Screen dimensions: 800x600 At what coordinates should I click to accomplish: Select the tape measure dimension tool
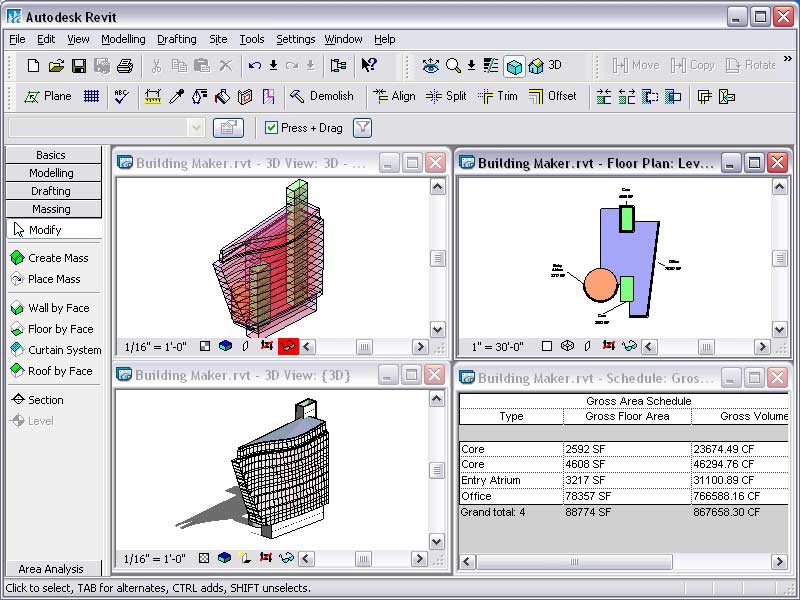click(x=153, y=96)
